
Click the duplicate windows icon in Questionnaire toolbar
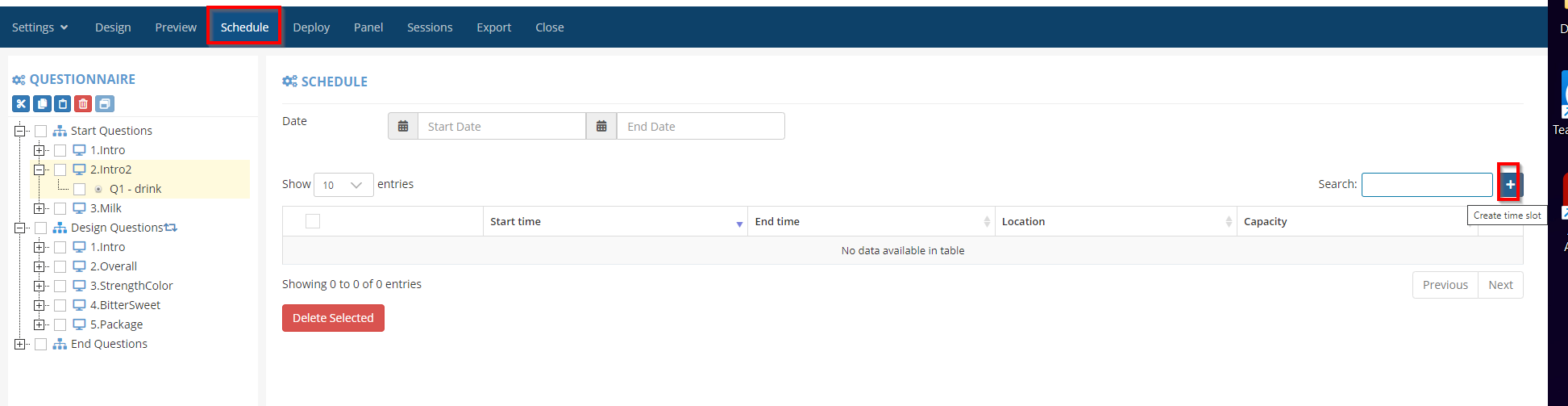(104, 103)
